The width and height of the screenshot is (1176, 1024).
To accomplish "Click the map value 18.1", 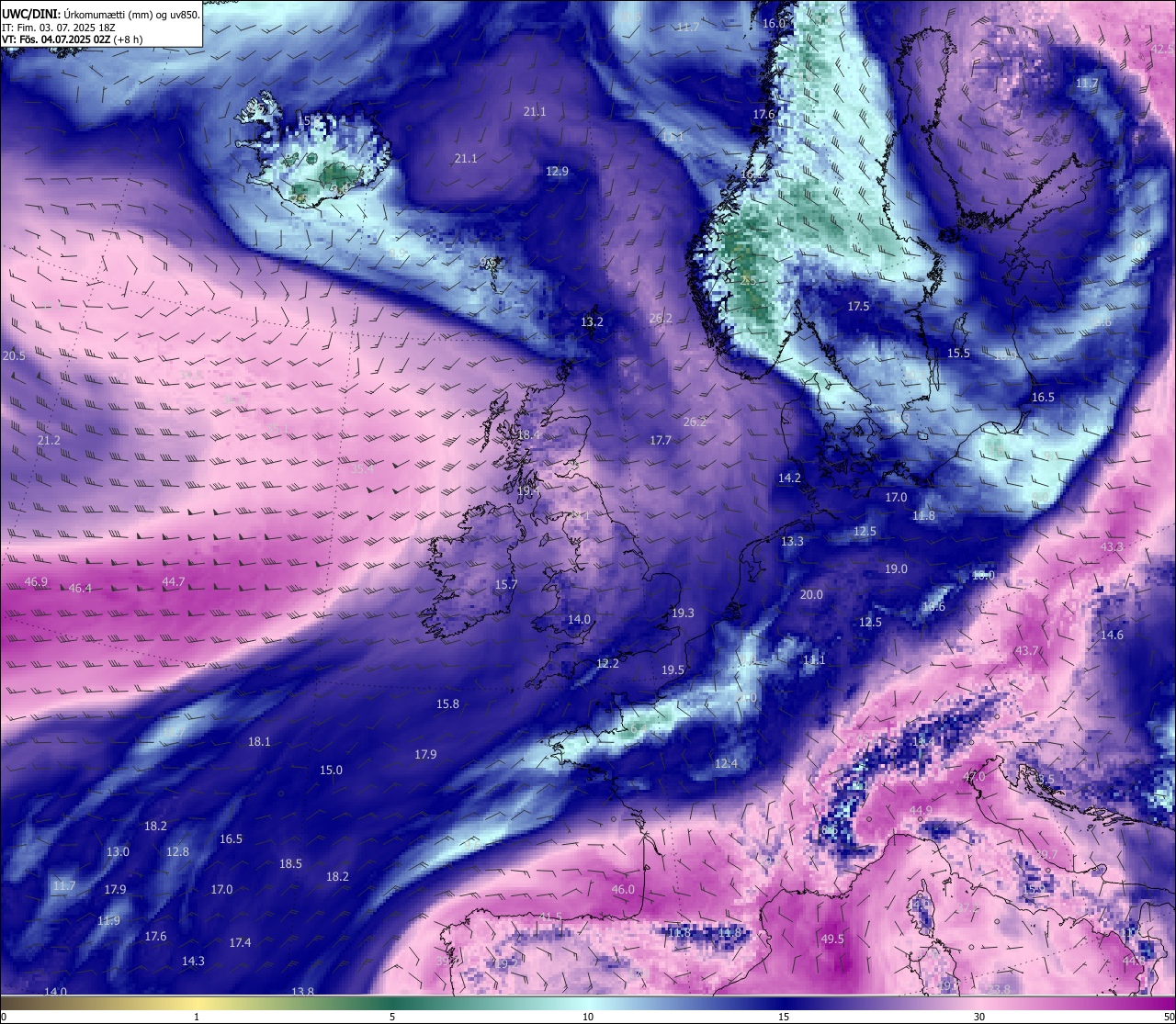I will tap(259, 742).
